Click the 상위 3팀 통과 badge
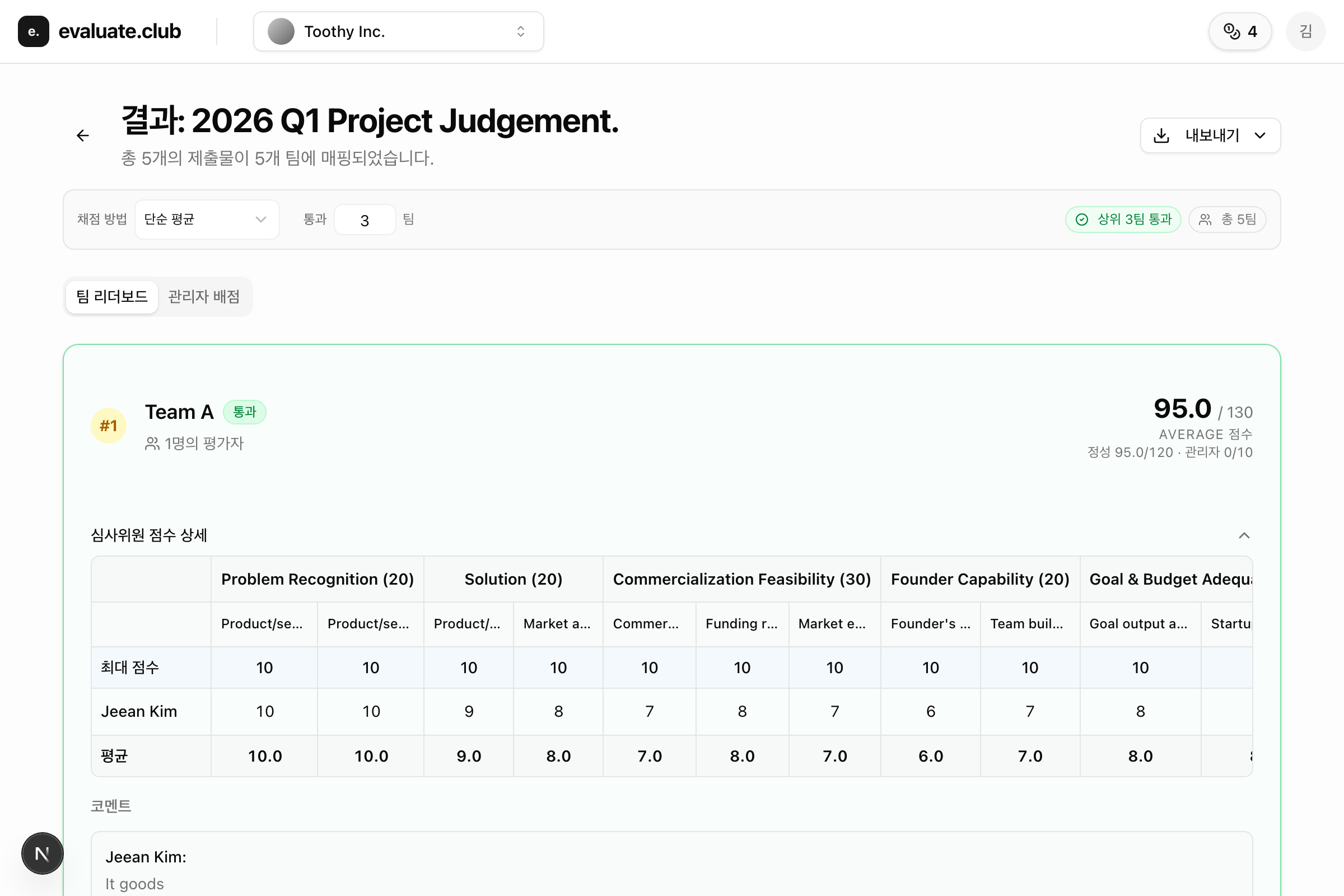The image size is (1344, 896). point(1123,220)
